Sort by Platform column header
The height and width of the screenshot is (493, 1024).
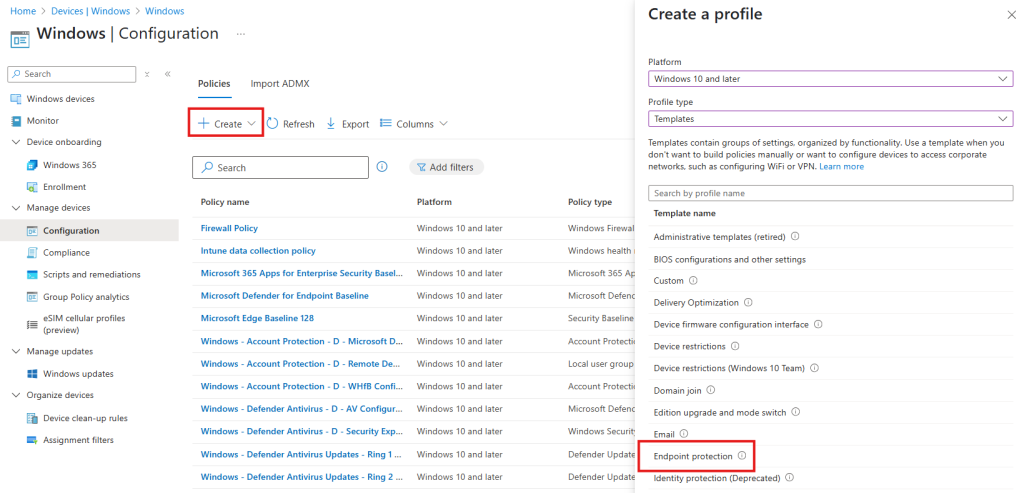434,202
